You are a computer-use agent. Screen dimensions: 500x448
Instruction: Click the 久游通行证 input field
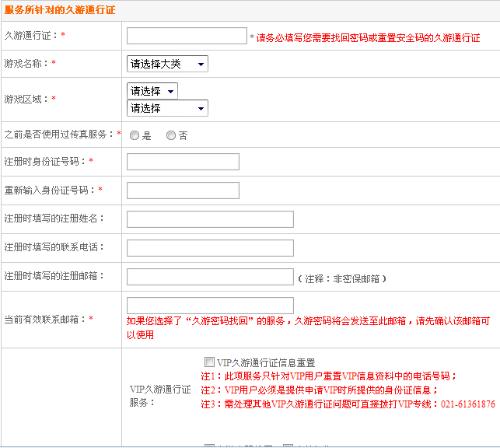click(x=187, y=36)
